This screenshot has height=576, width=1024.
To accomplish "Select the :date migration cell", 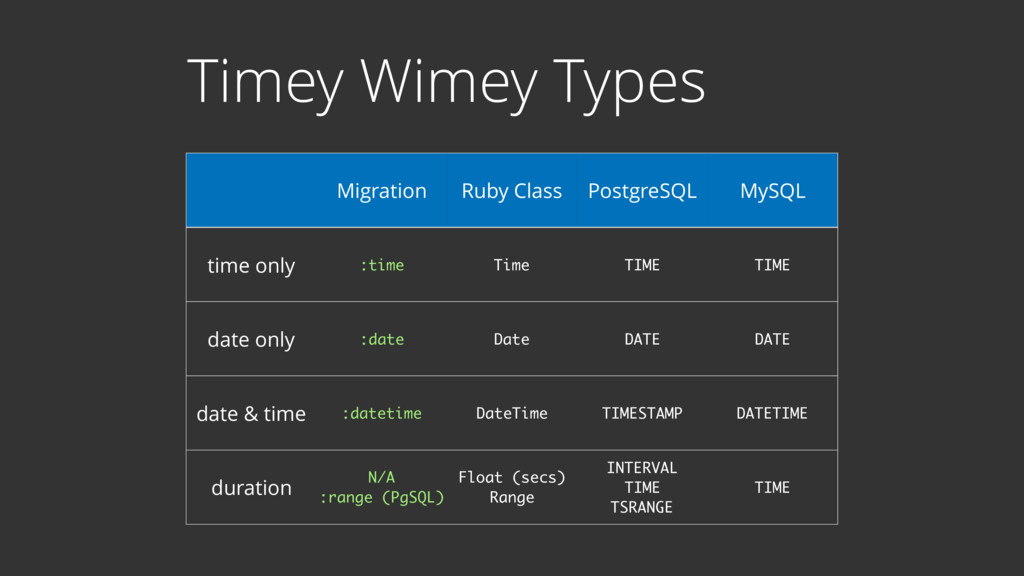I will (x=382, y=340).
